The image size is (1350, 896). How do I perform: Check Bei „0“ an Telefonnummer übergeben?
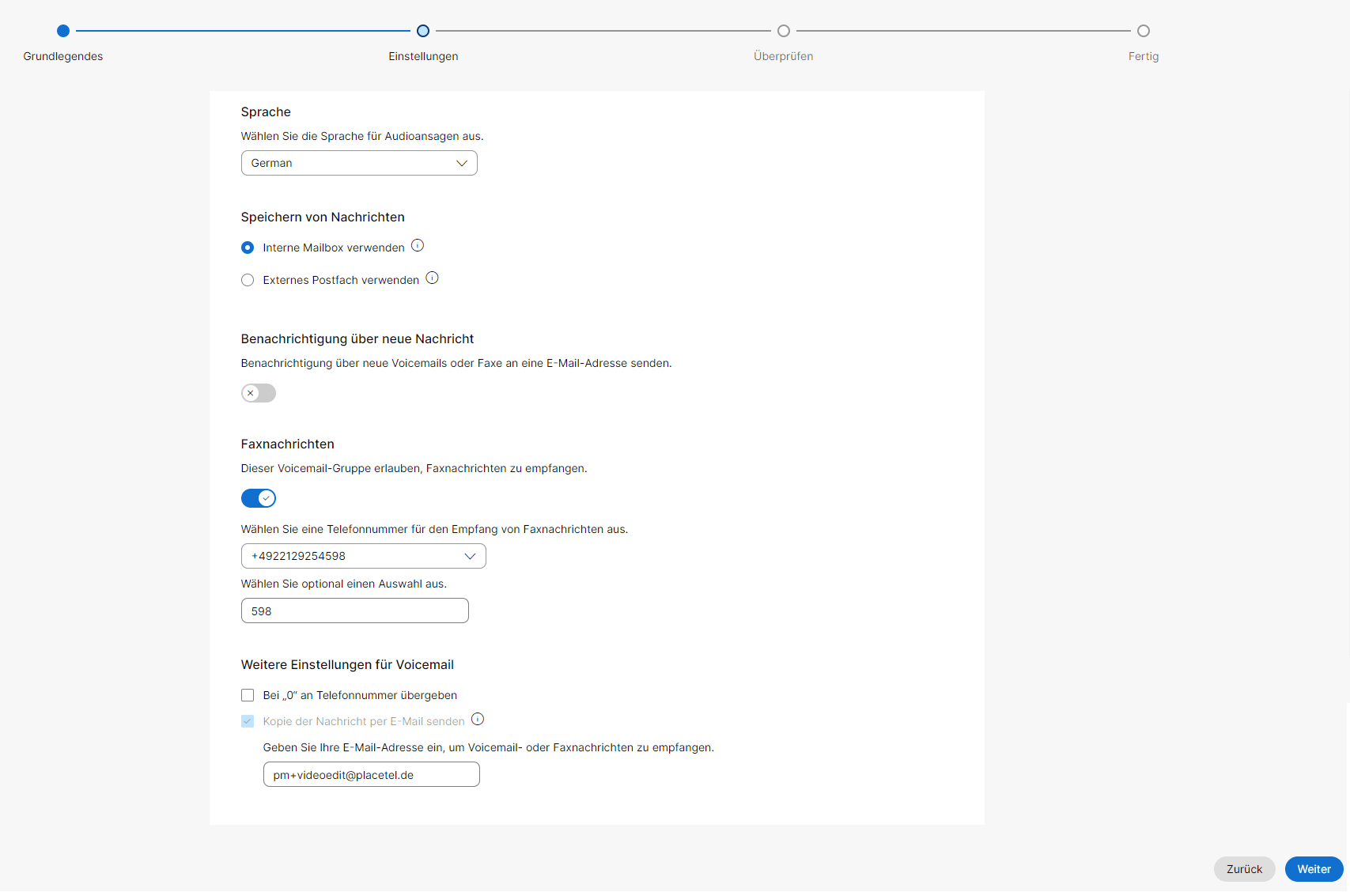point(248,695)
